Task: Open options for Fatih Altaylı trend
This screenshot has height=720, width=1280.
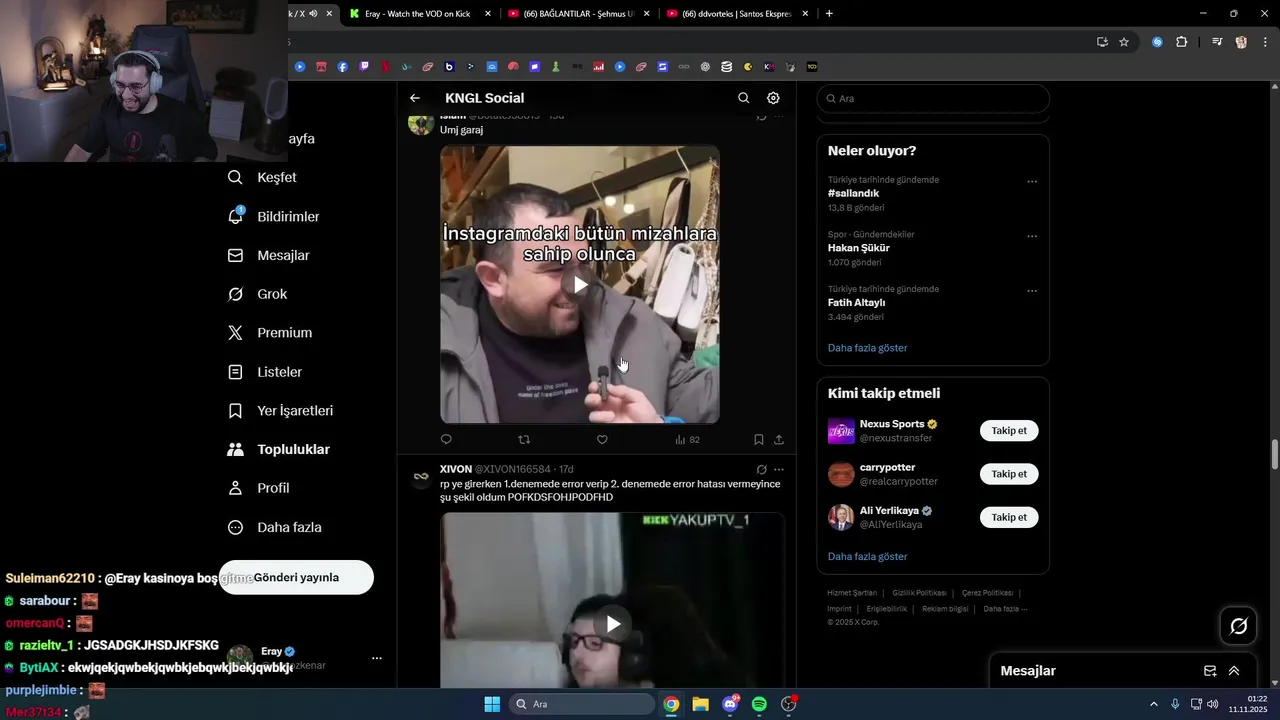Action: point(1032,291)
